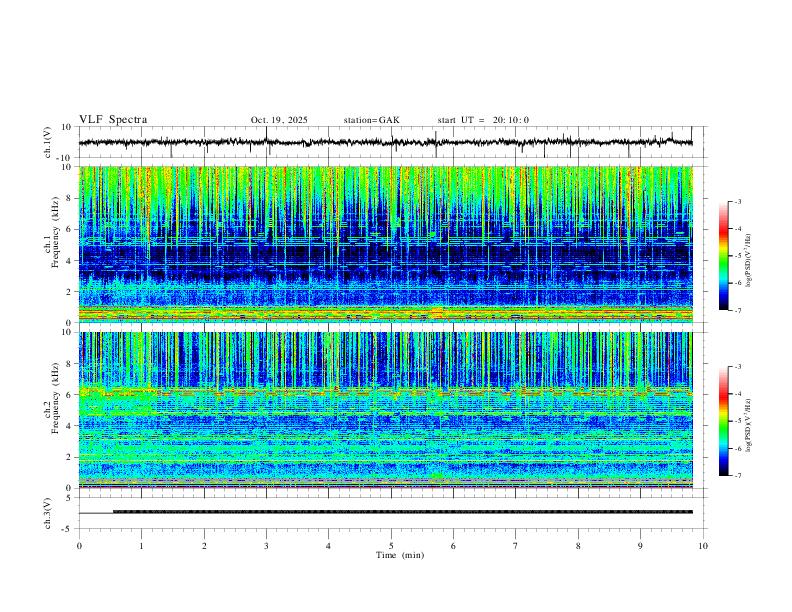Click the "1" minute tick label

click(141, 546)
